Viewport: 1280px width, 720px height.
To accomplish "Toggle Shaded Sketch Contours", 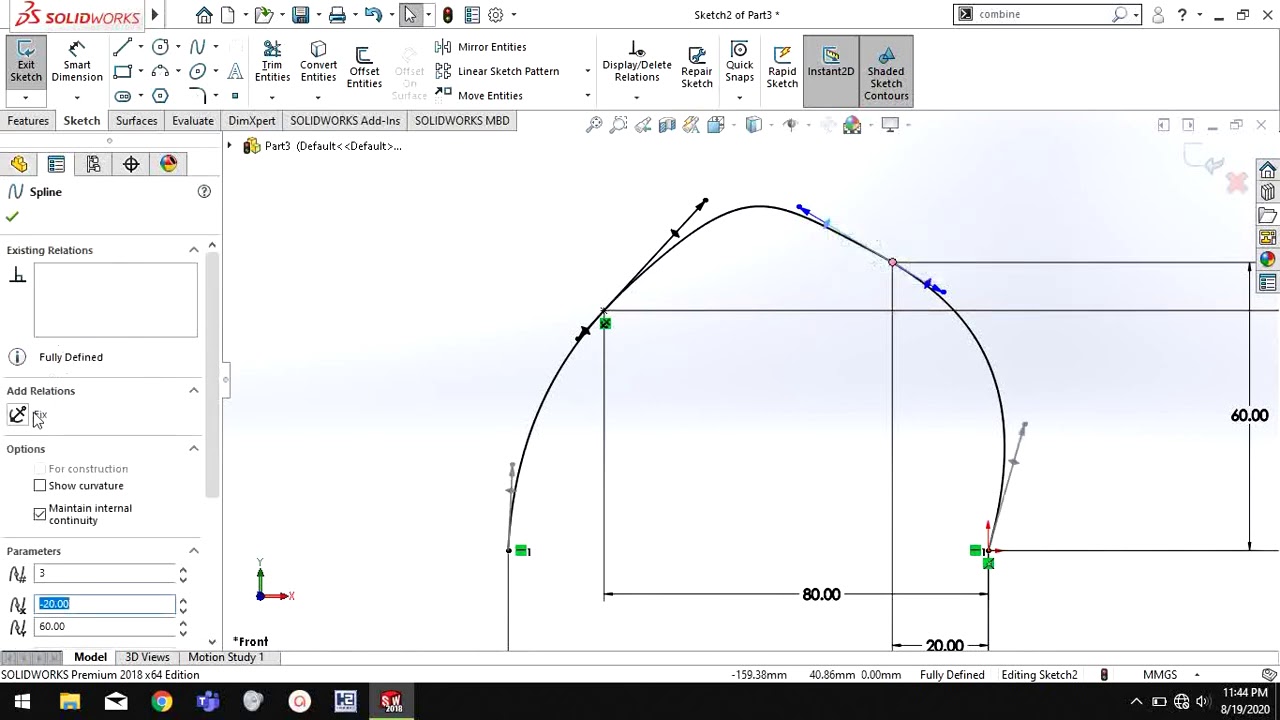I will pos(886,72).
